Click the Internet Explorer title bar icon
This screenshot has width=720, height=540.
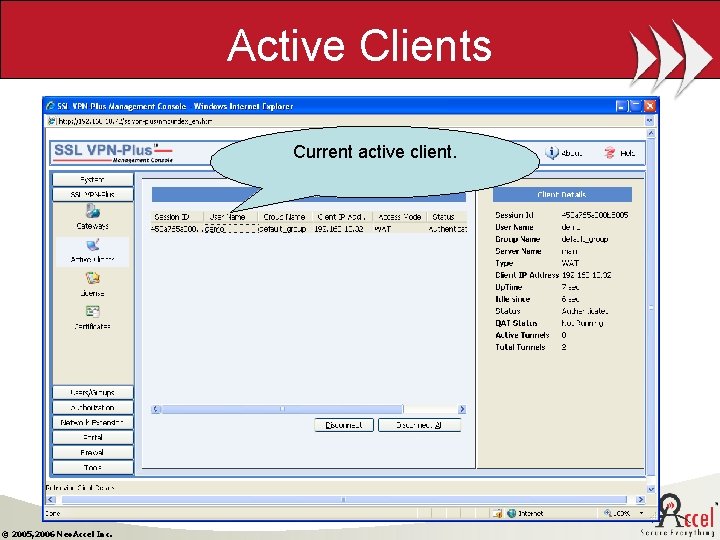[x=50, y=106]
